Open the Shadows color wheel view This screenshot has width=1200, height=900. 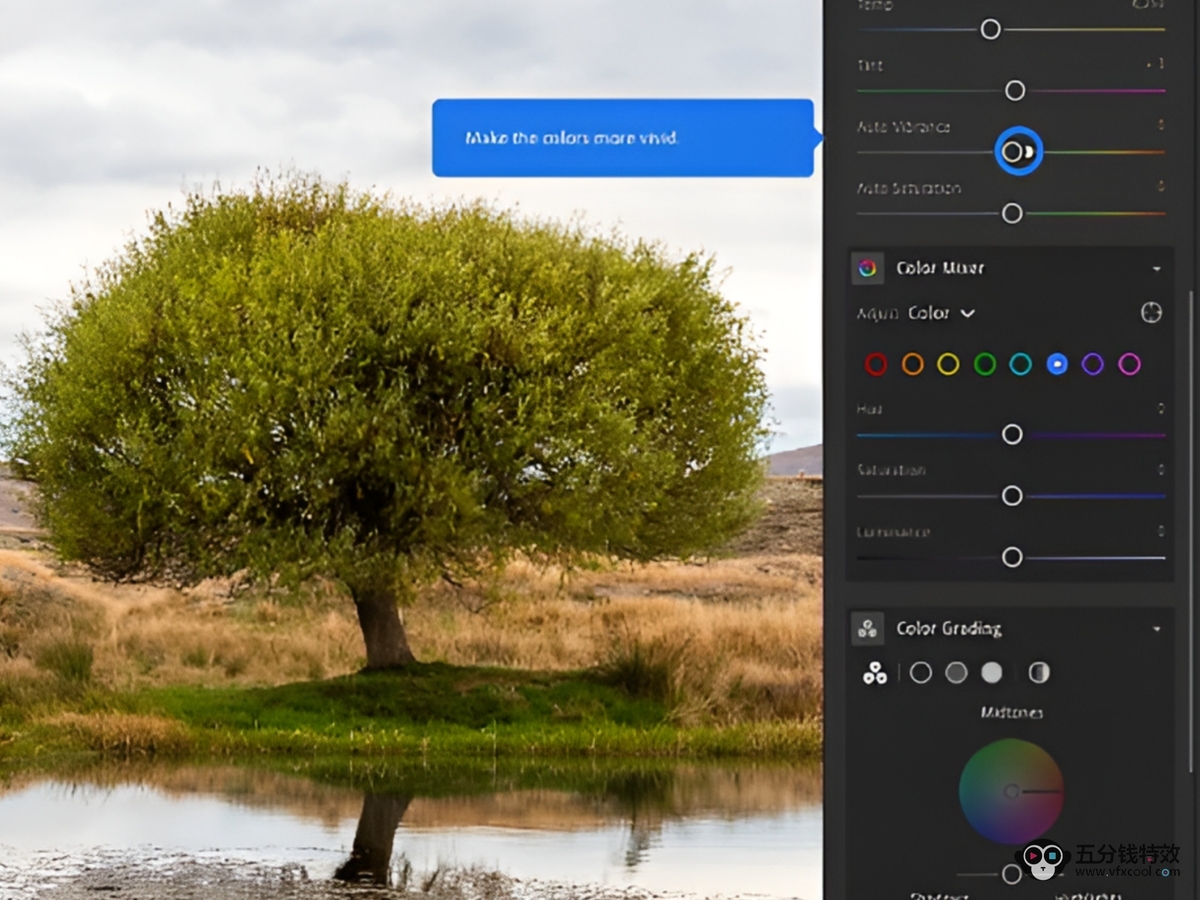pyautogui.click(x=921, y=673)
